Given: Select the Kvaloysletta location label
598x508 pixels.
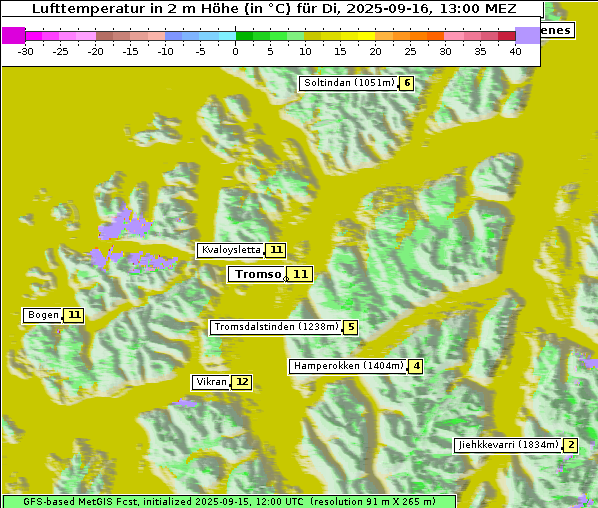Looking at the screenshot, I should (230, 250).
